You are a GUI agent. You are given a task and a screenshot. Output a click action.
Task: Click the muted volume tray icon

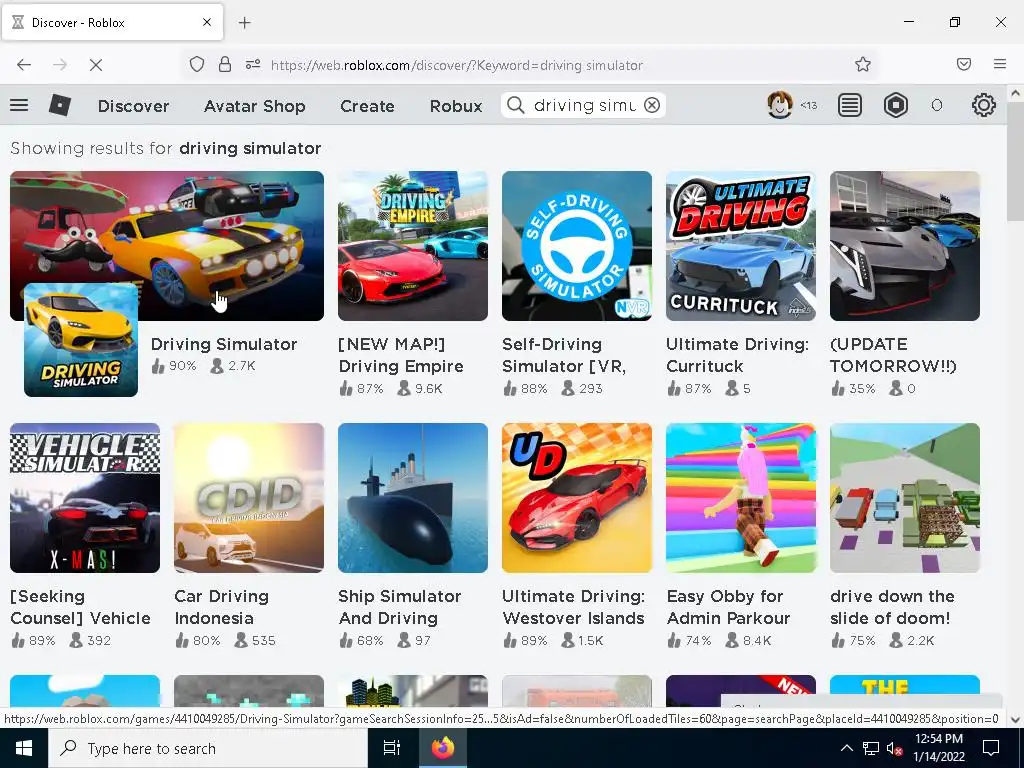pos(894,748)
